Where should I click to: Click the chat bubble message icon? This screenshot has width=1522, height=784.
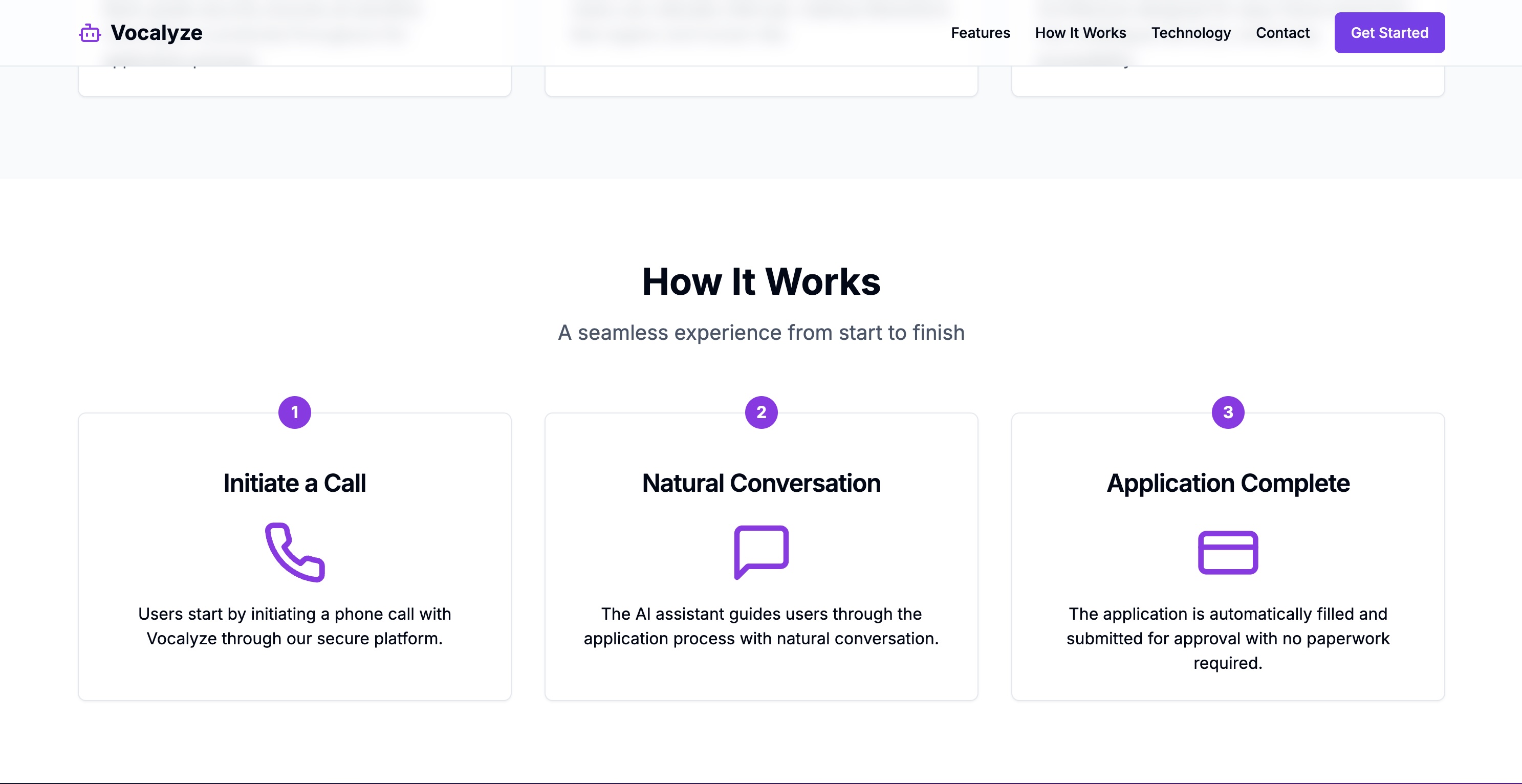[761, 552]
